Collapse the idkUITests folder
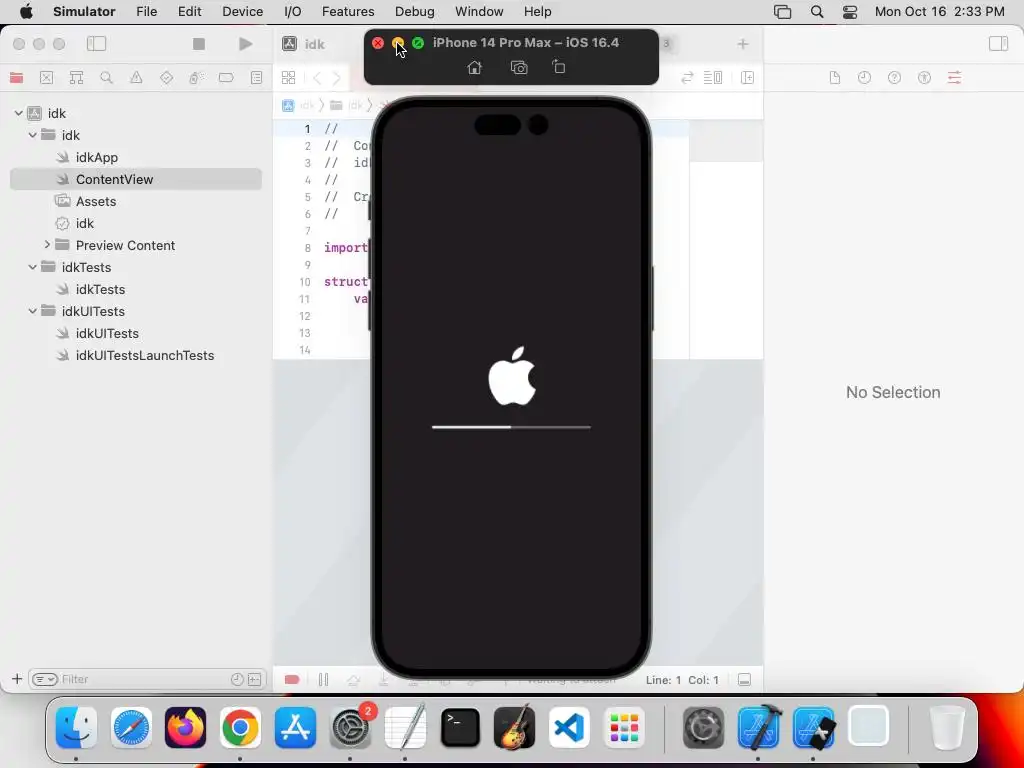The image size is (1024, 768). coord(33,311)
